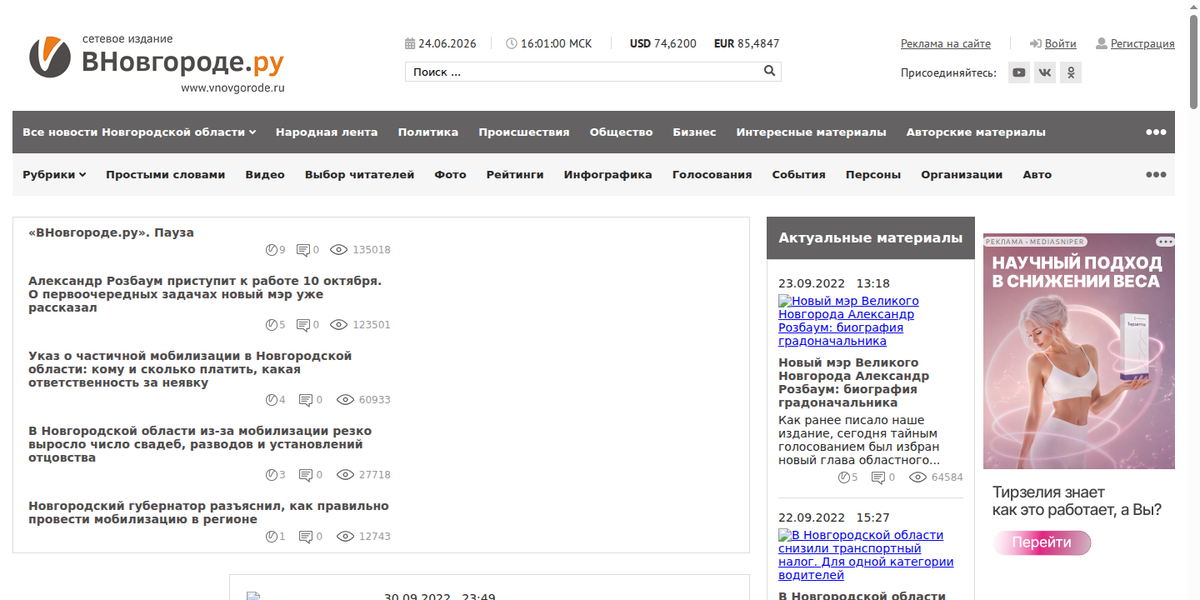Open the Видео submenu item
Screen dimensions: 1200x600
[x=265, y=174]
